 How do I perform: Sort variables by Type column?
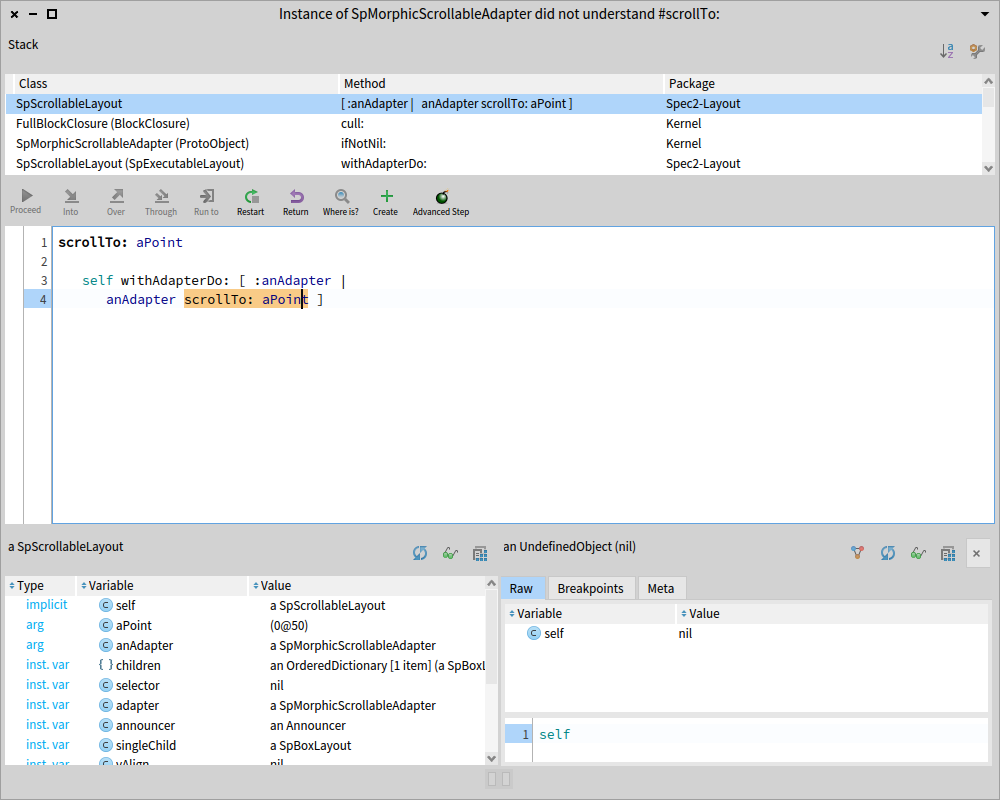[x=41, y=586]
